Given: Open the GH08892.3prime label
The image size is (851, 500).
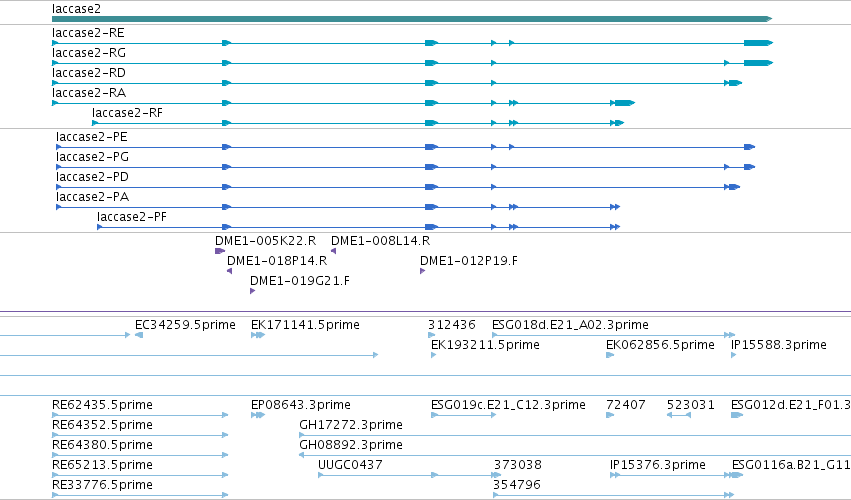Looking at the screenshot, I should [x=351, y=445].
